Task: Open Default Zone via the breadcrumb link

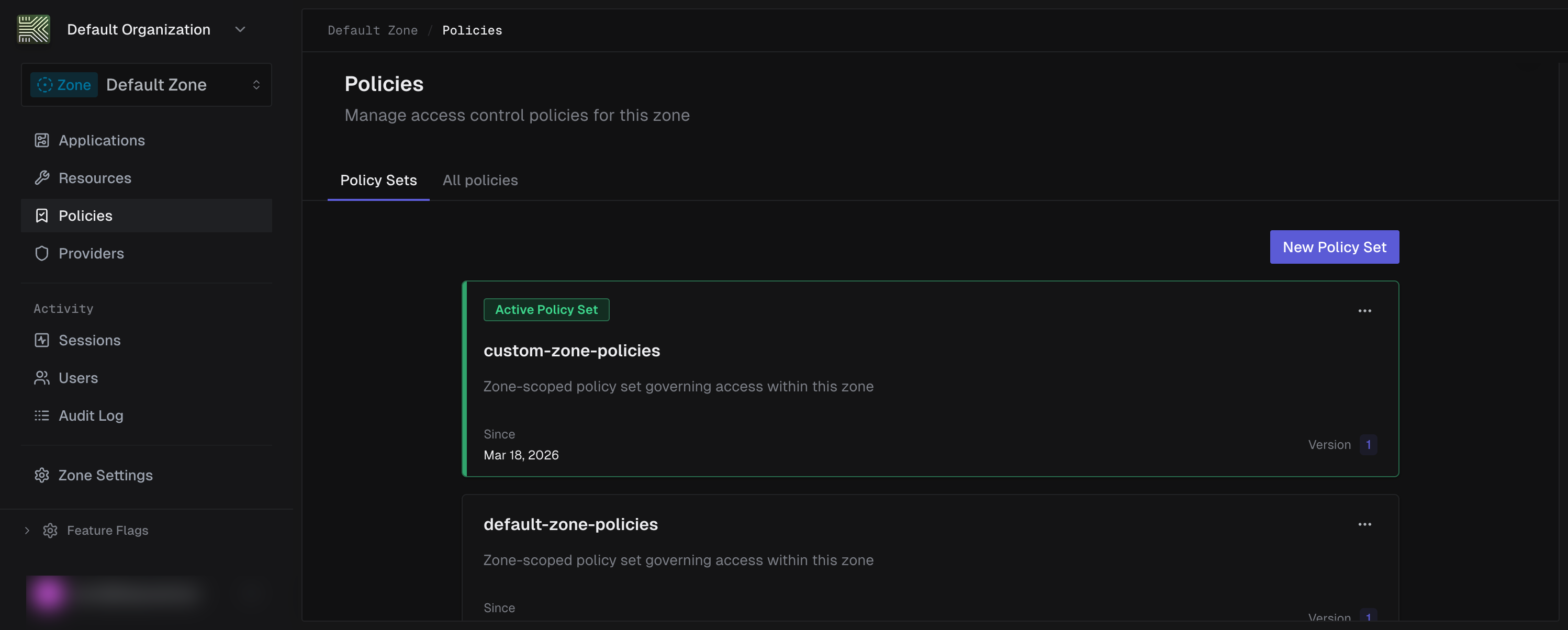Action: tap(372, 30)
